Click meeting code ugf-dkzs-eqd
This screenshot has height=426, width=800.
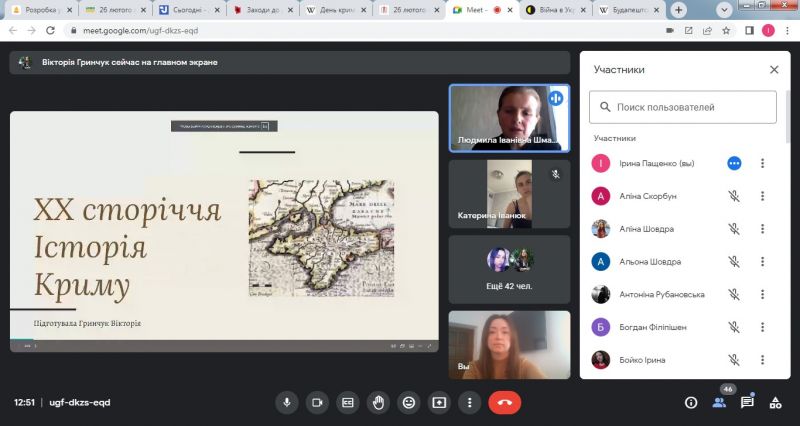pyautogui.click(x=80, y=403)
